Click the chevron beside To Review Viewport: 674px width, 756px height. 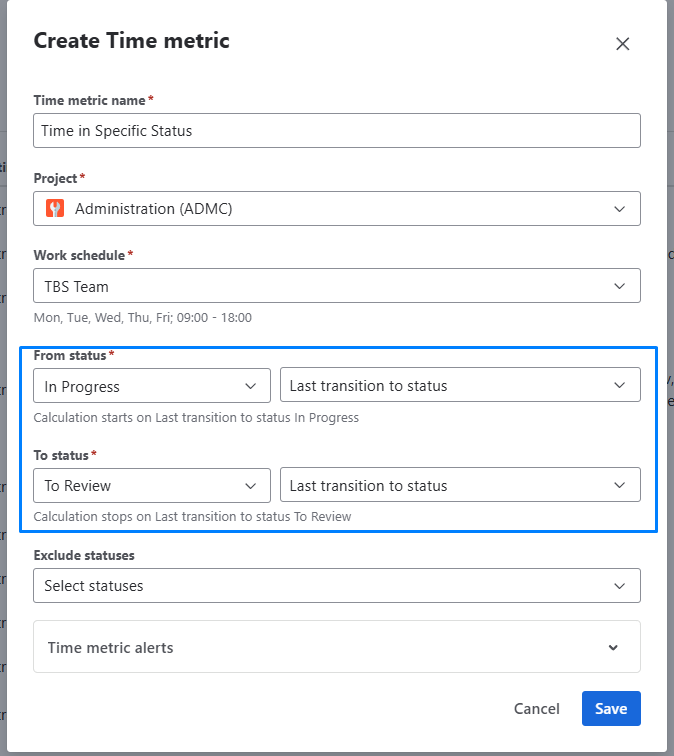click(250, 486)
